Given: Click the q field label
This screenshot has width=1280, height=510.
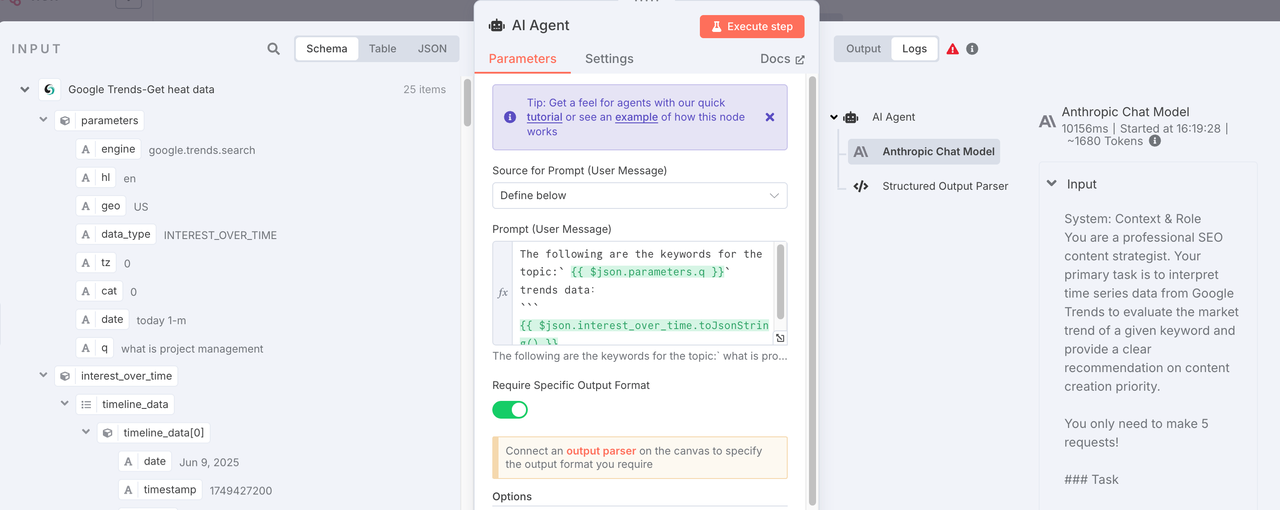Looking at the screenshot, I should 104,348.
